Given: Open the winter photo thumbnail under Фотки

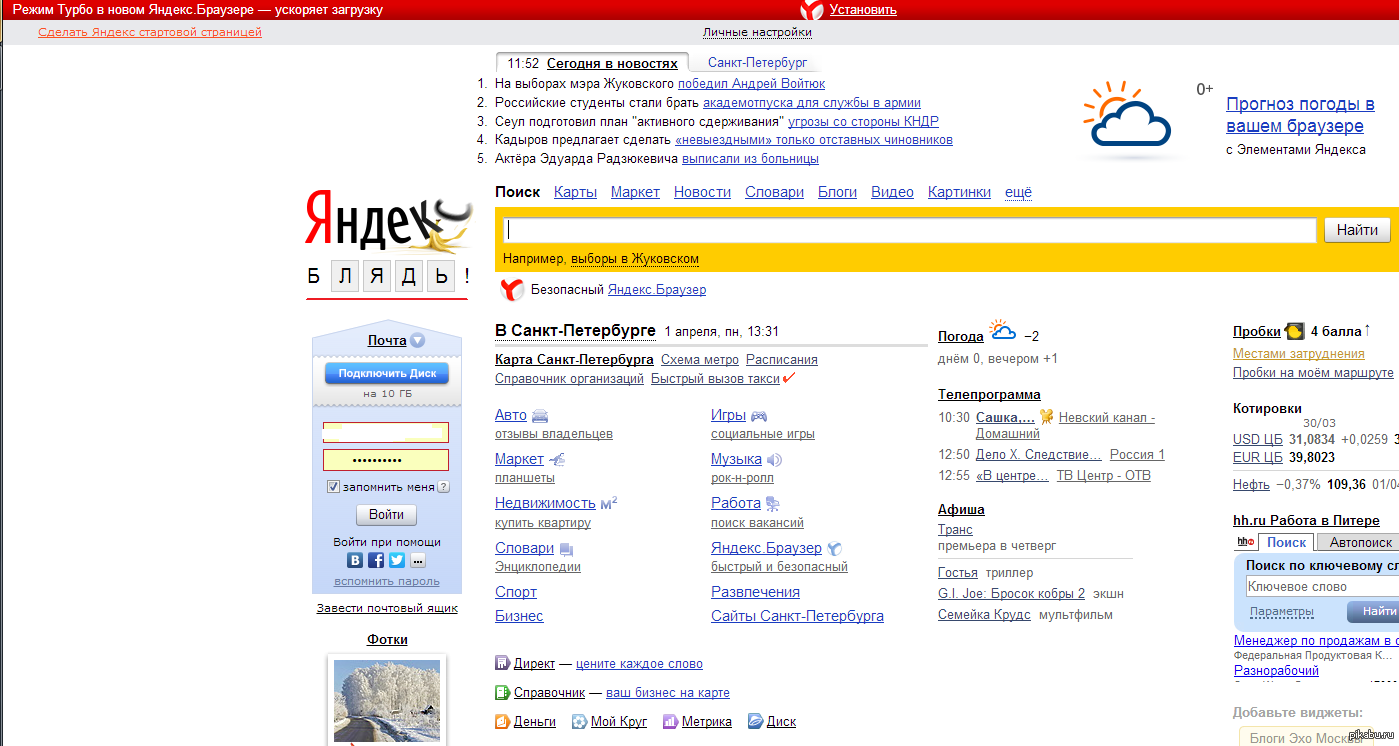Looking at the screenshot, I should [387, 701].
